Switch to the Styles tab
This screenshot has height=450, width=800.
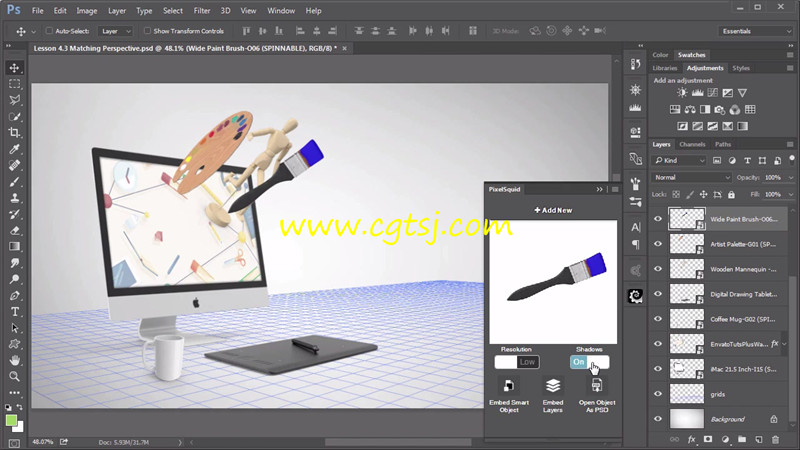[x=741, y=68]
